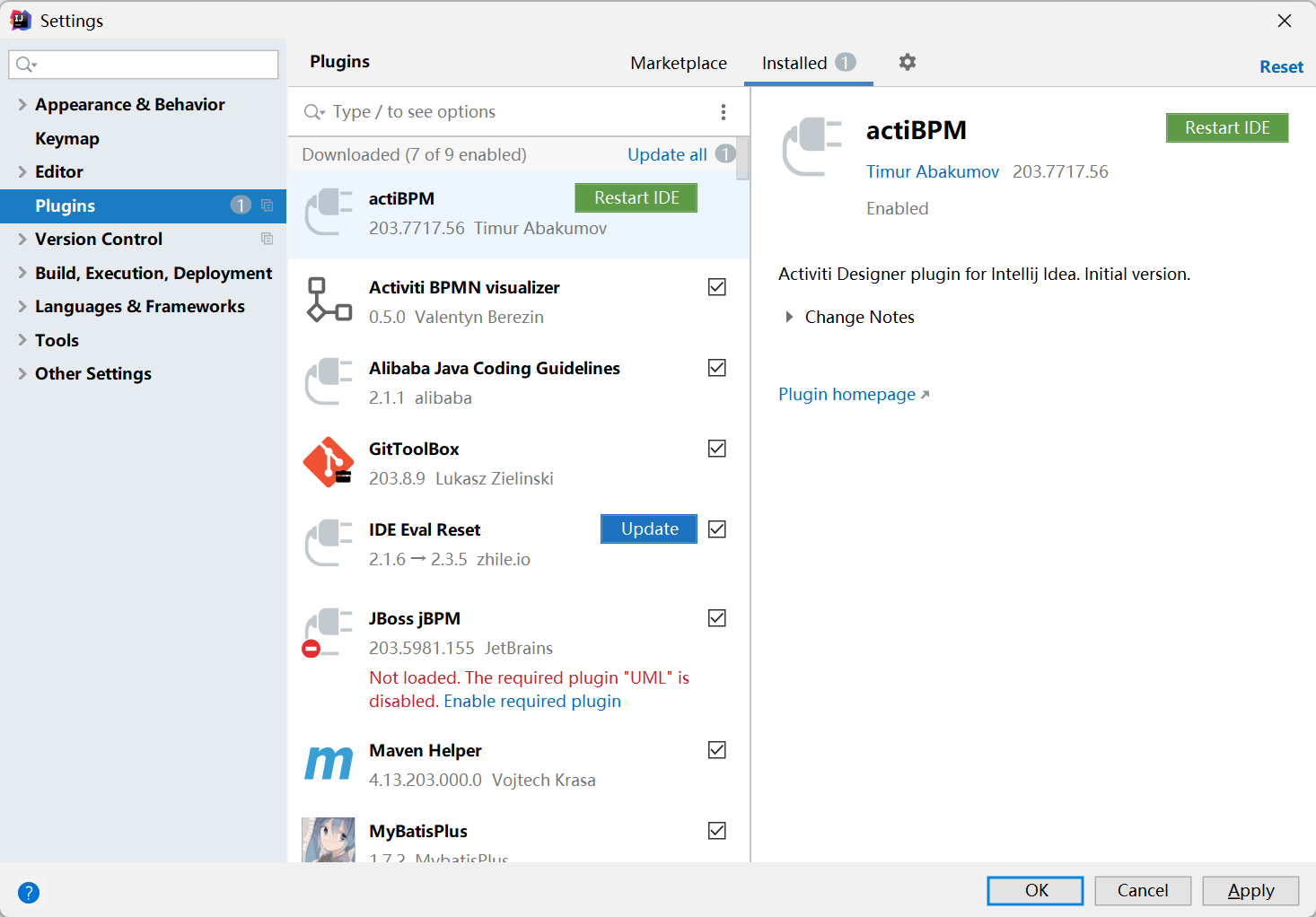Click the Plugins sidebar update badge
Image resolution: width=1316 pixels, height=917 pixels.
pyautogui.click(x=241, y=205)
